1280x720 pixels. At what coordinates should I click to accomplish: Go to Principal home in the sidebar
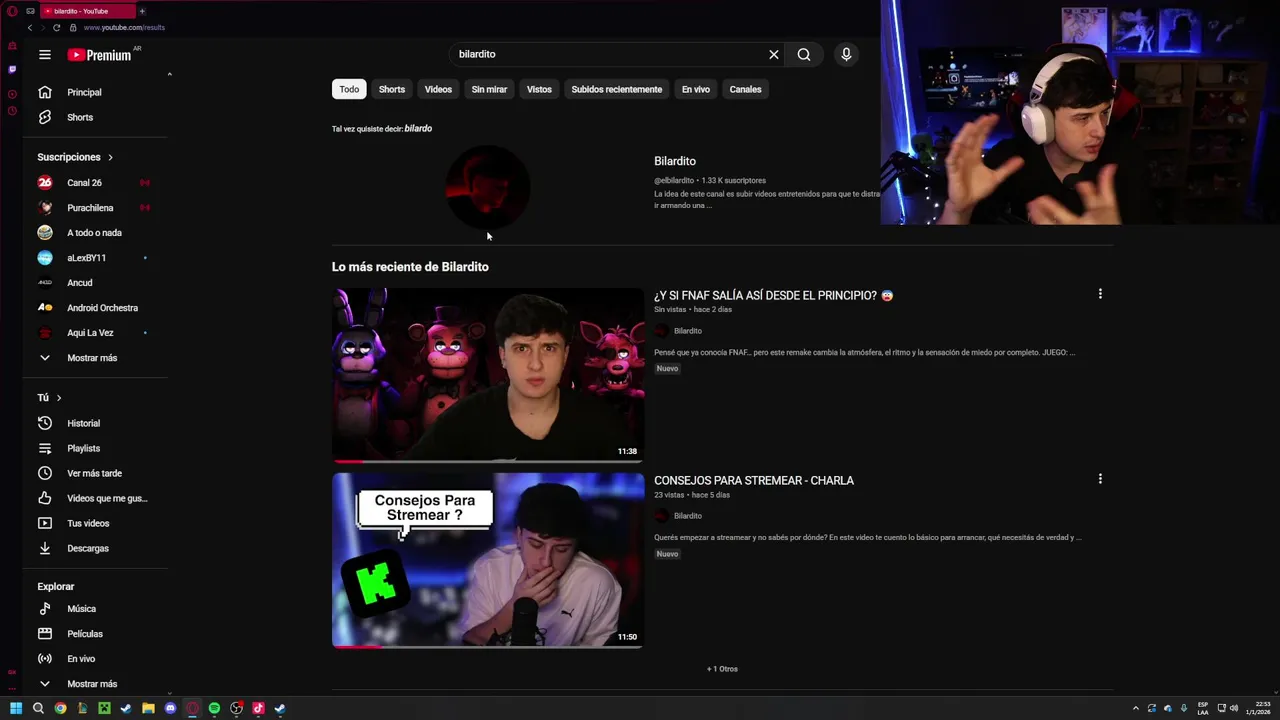coord(97,92)
